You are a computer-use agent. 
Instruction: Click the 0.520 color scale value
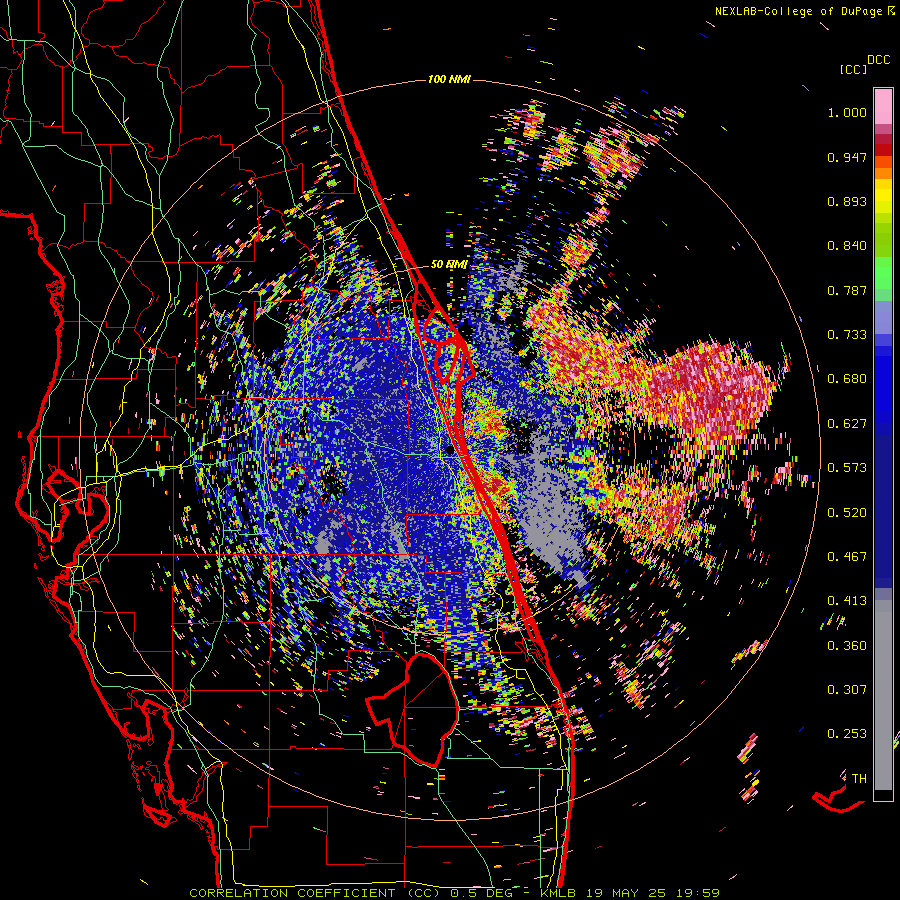[847, 513]
